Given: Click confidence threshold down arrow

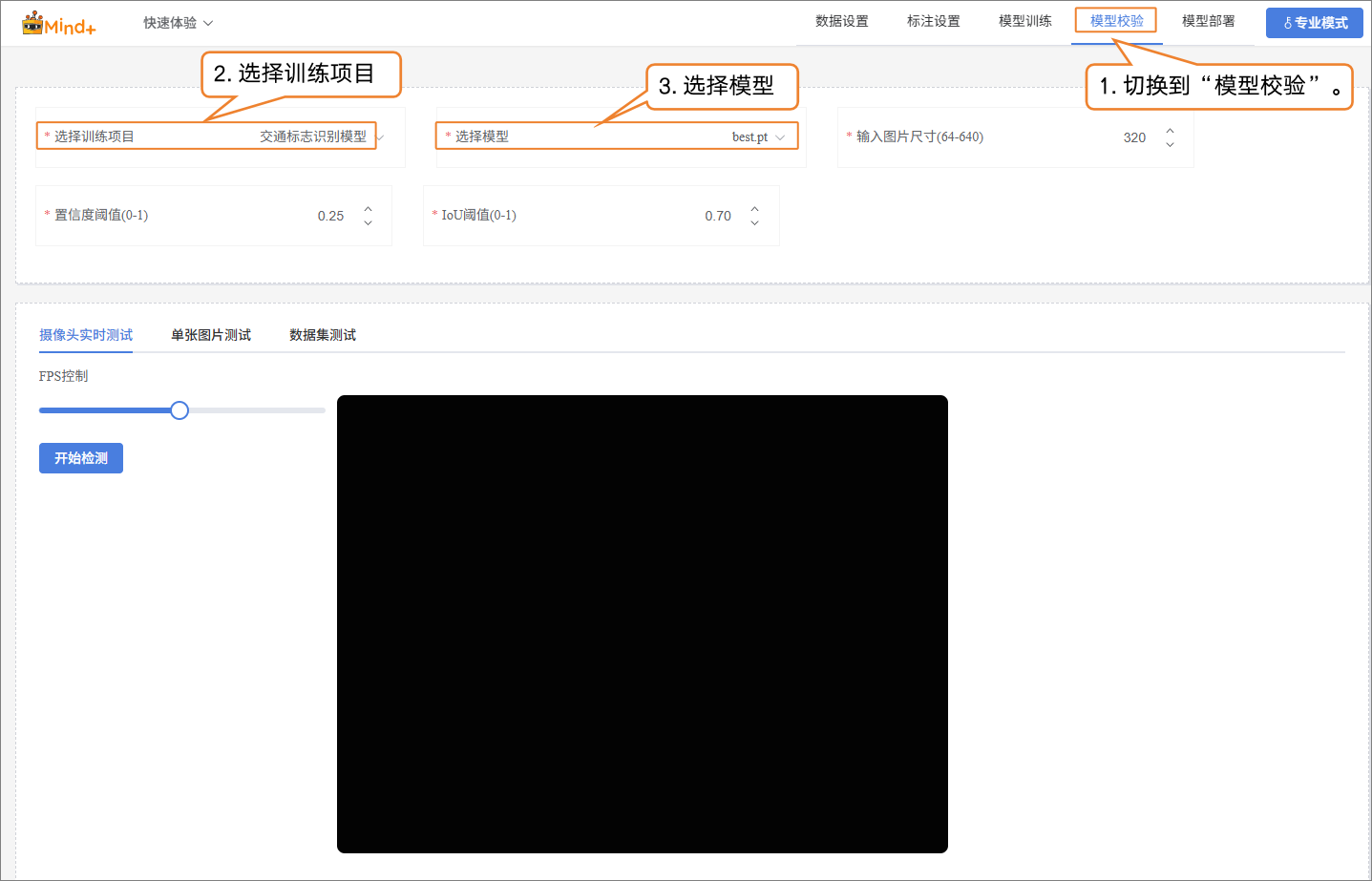Looking at the screenshot, I should (x=368, y=223).
